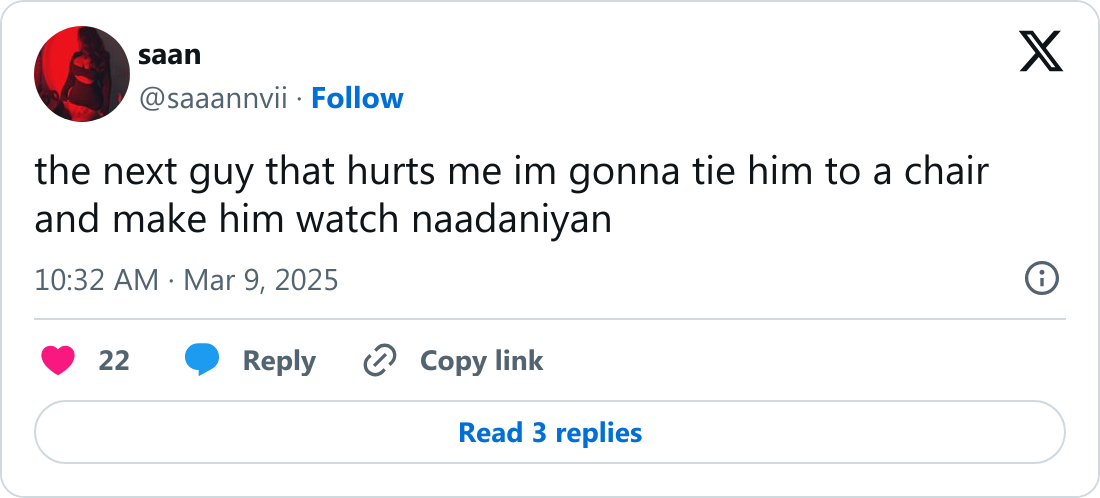The image size is (1100, 498).
Task: Open saan's profile picture avatar
Action: click(x=82, y=74)
